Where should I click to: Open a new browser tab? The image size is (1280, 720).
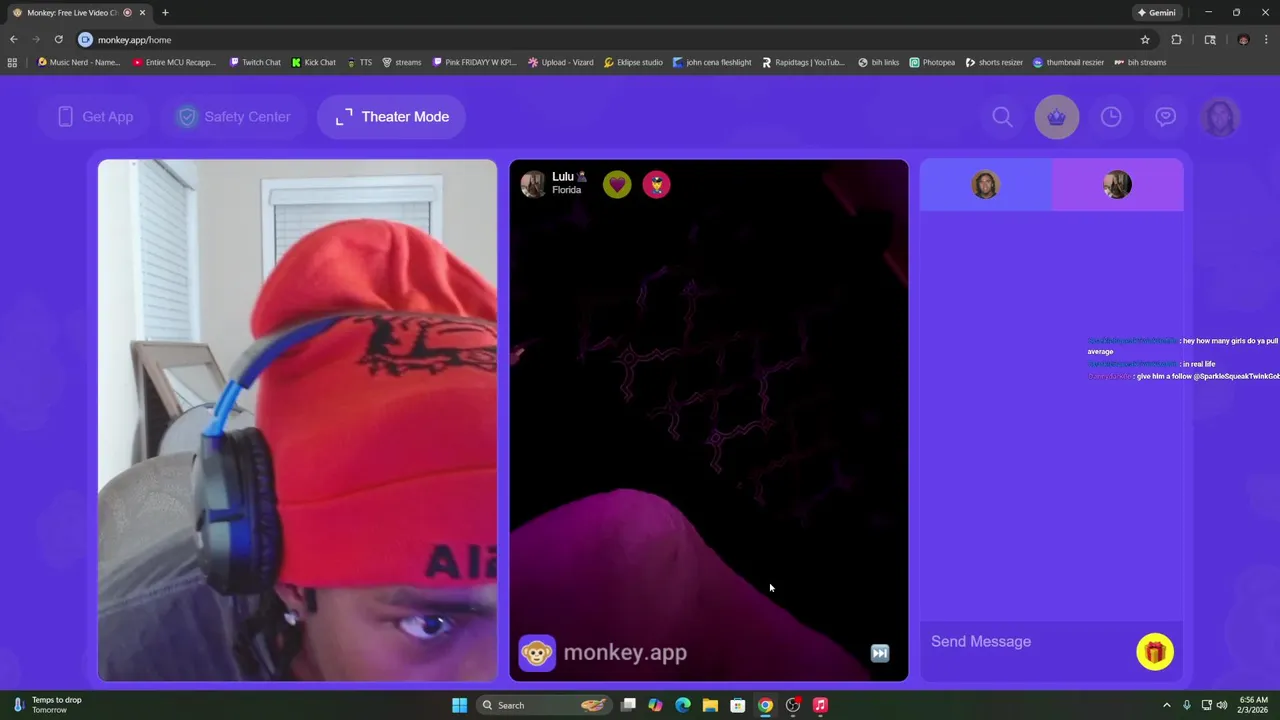(x=165, y=13)
